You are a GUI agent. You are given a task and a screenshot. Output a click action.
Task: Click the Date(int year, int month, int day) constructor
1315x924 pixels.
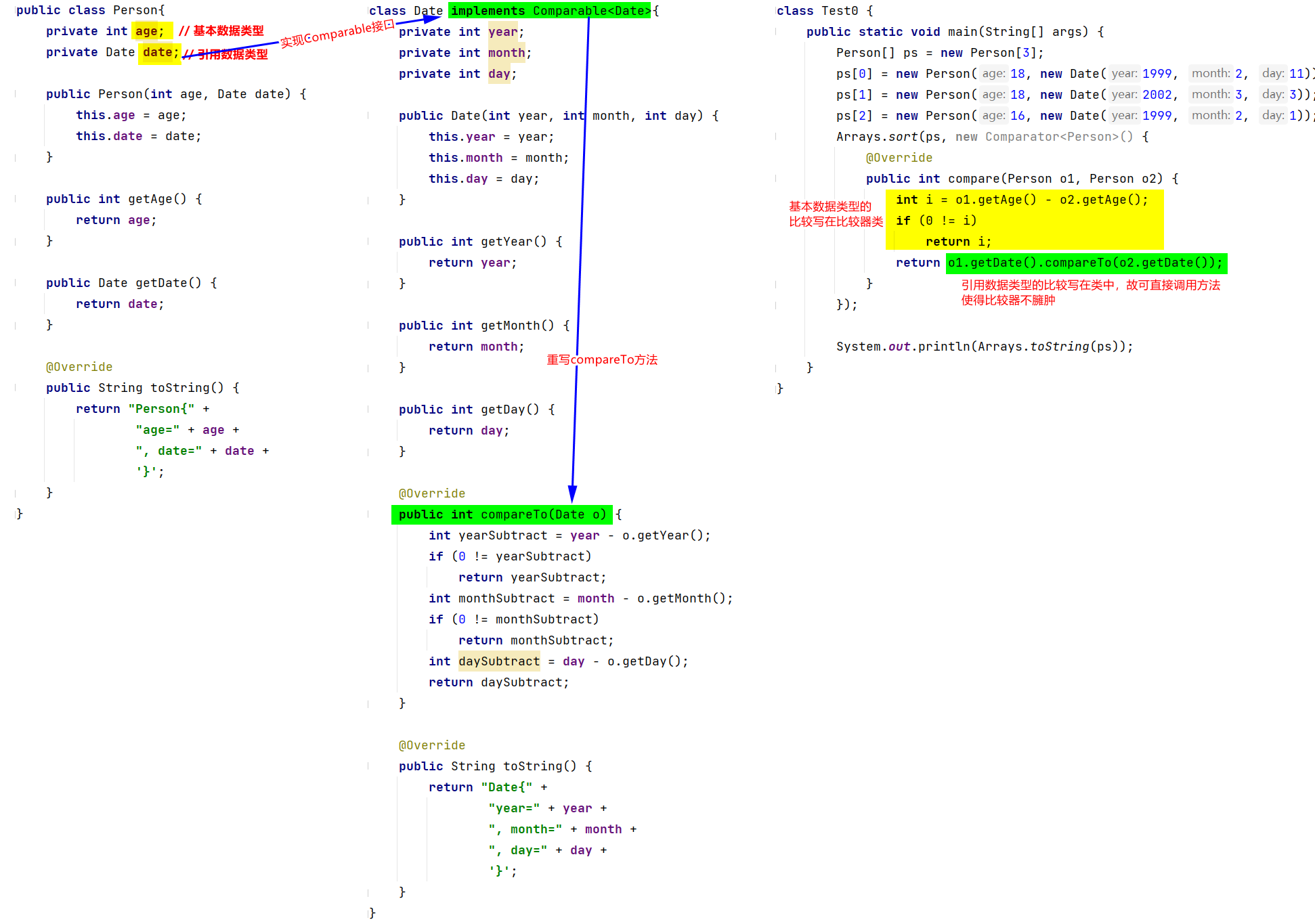(x=559, y=116)
